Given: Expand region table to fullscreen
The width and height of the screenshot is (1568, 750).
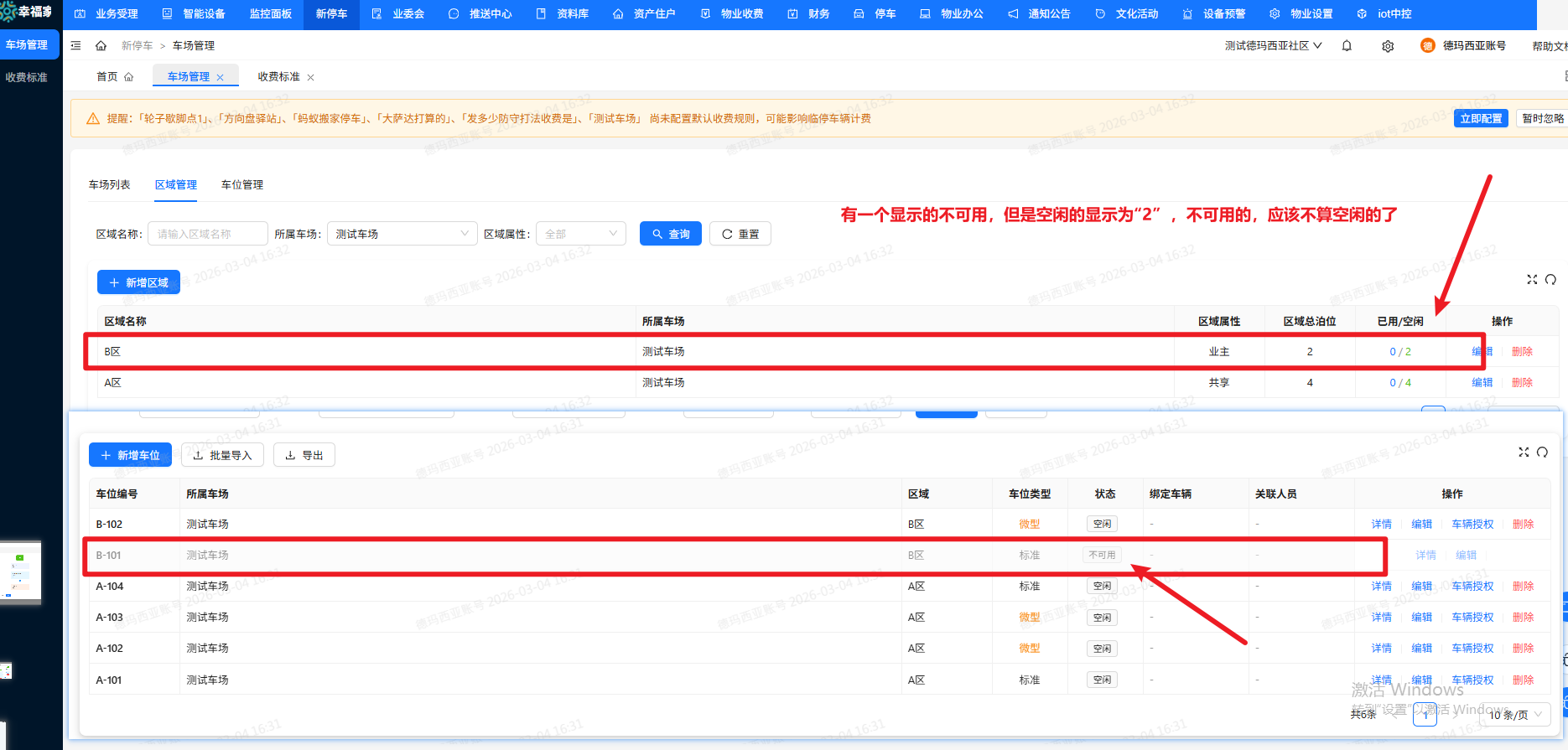Looking at the screenshot, I should pyautogui.click(x=1532, y=279).
